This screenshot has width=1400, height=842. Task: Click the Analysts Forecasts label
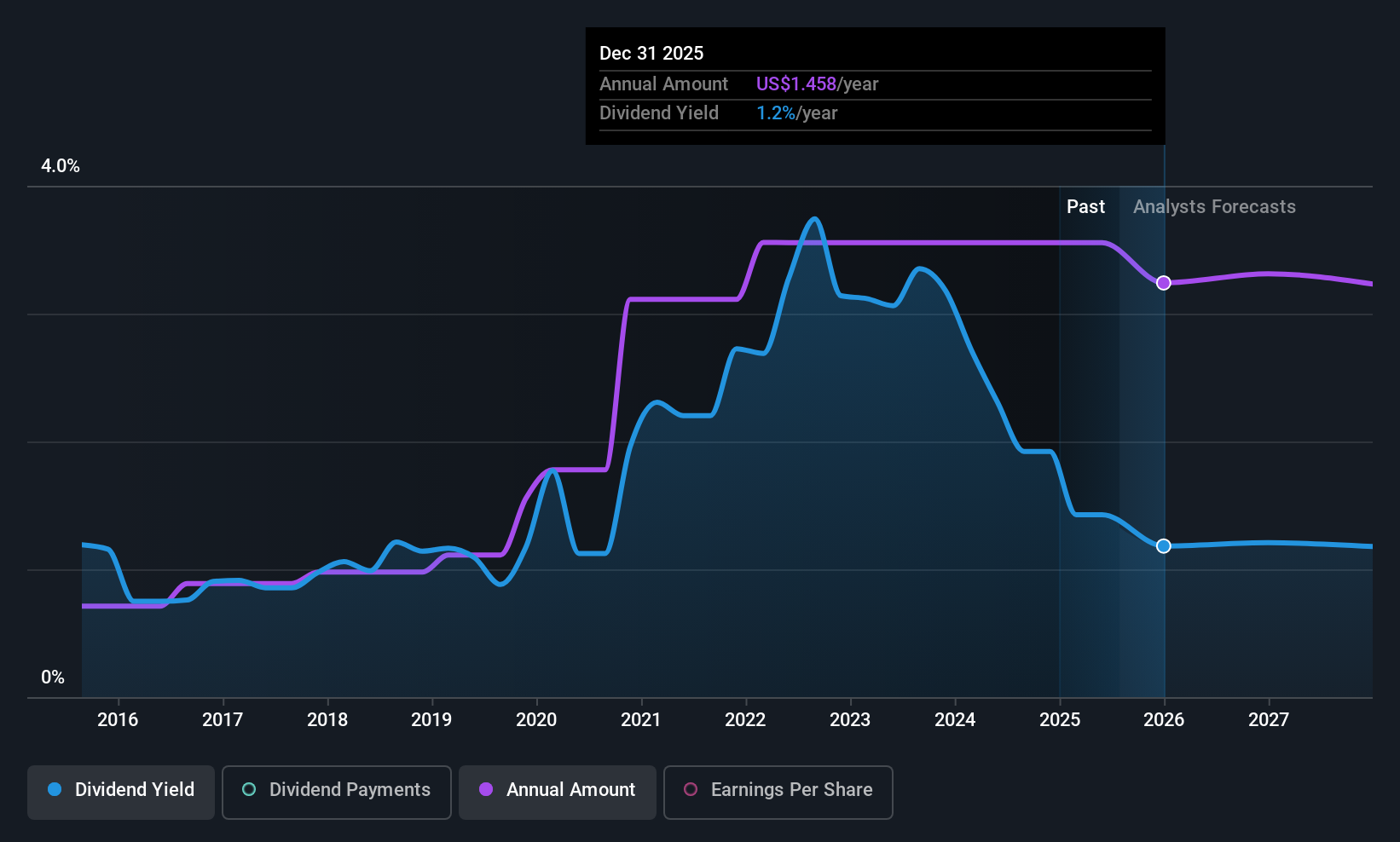[x=1214, y=207]
